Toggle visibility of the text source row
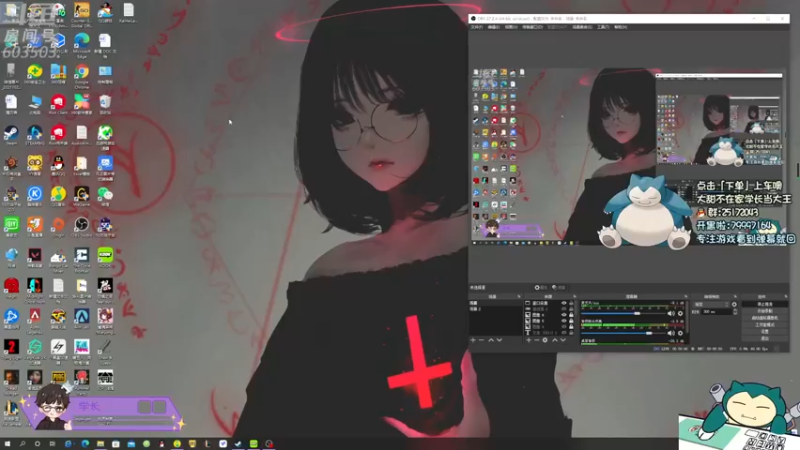This screenshot has width=800, height=450. [564, 333]
